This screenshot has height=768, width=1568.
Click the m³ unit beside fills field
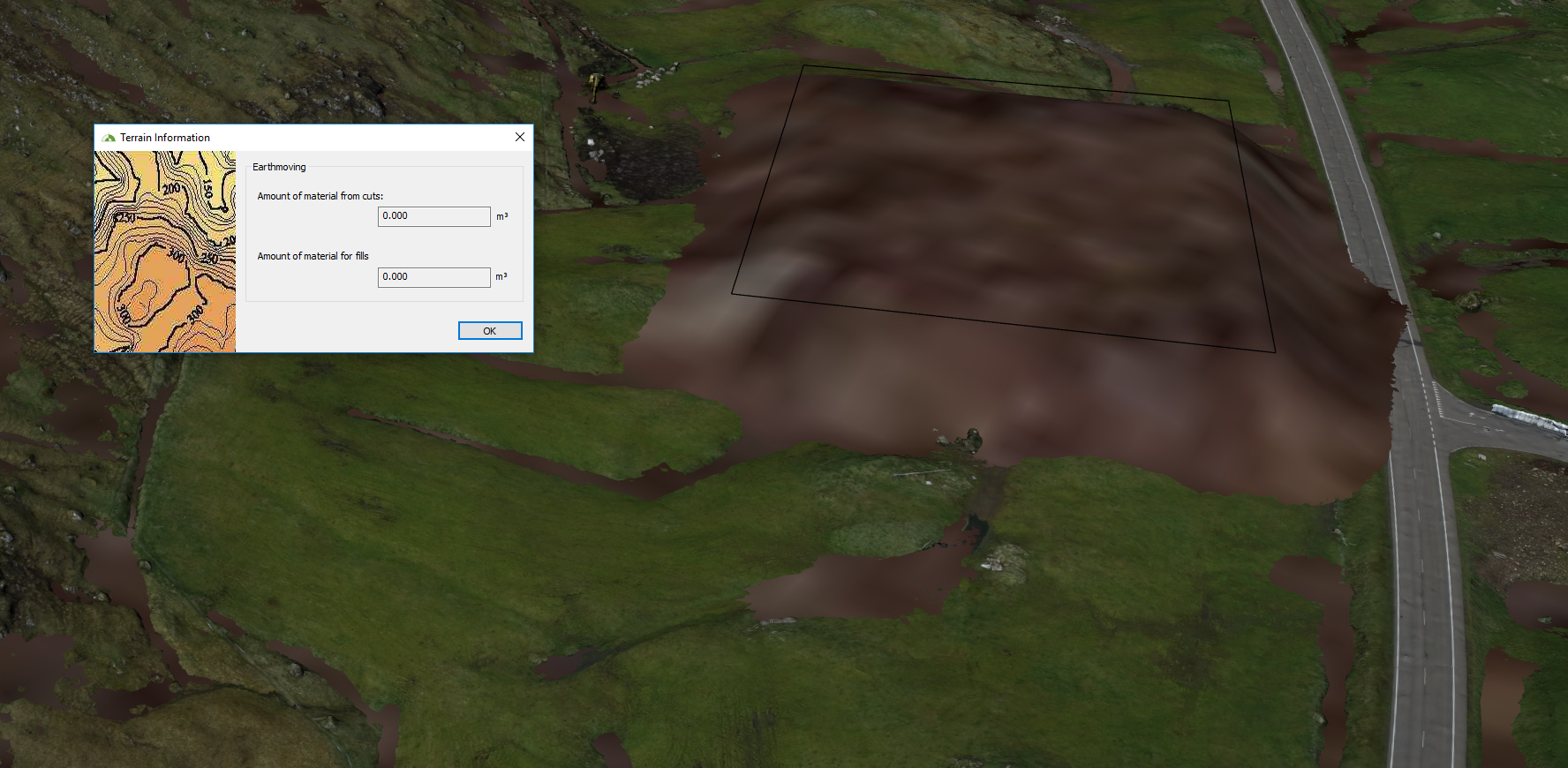point(501,276)
